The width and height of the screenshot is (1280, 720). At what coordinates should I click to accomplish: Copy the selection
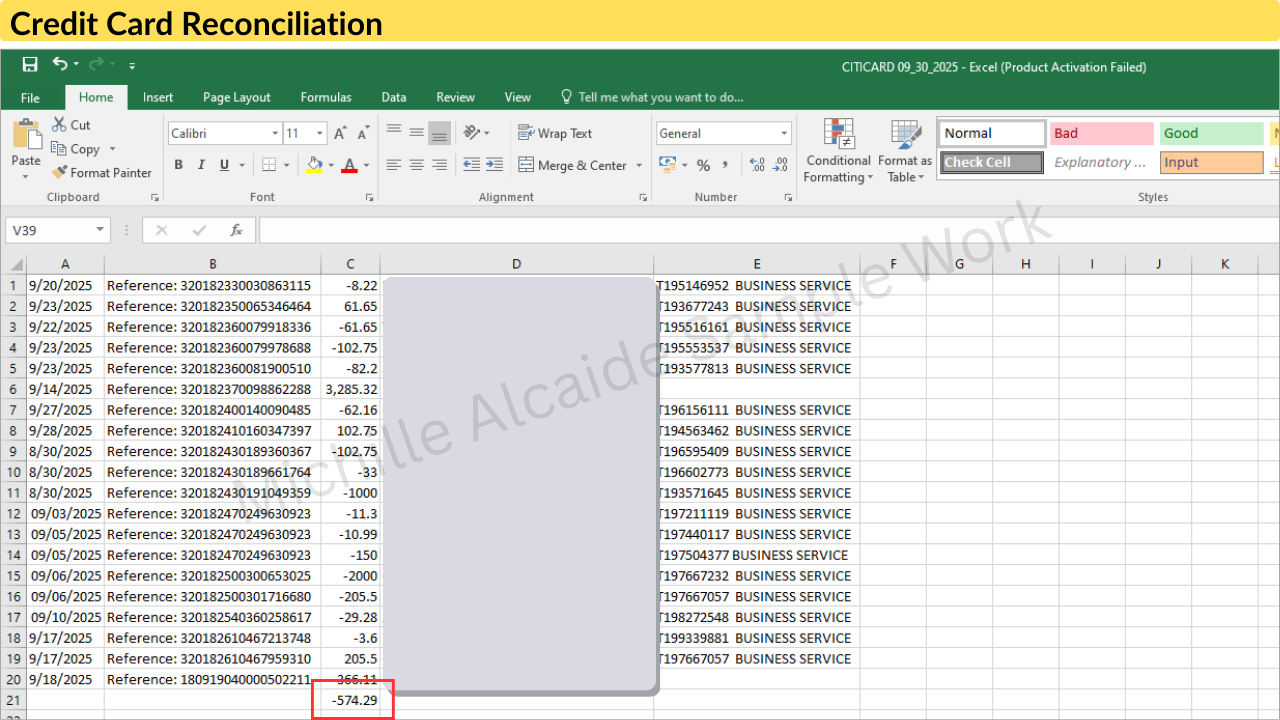click(75, 149)
